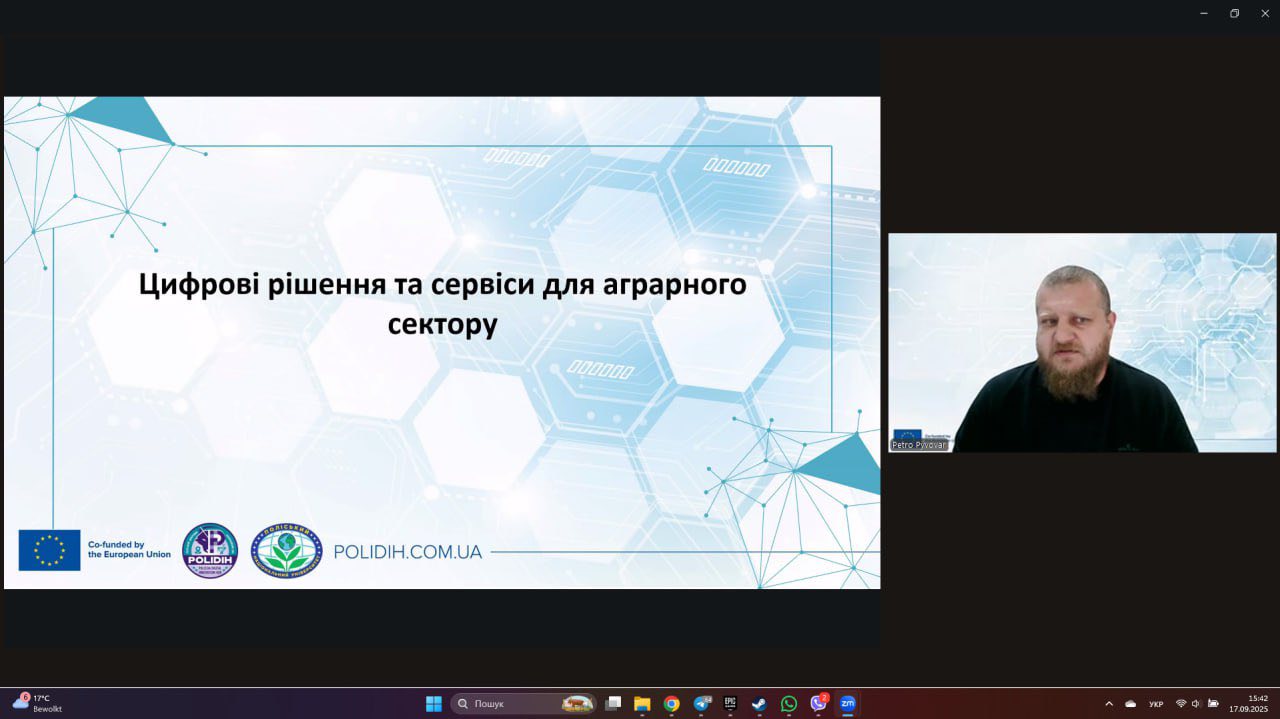Open the weather widget showing 17°C
The width and height of the screenshot is (1280, 719).
point(36,704)
